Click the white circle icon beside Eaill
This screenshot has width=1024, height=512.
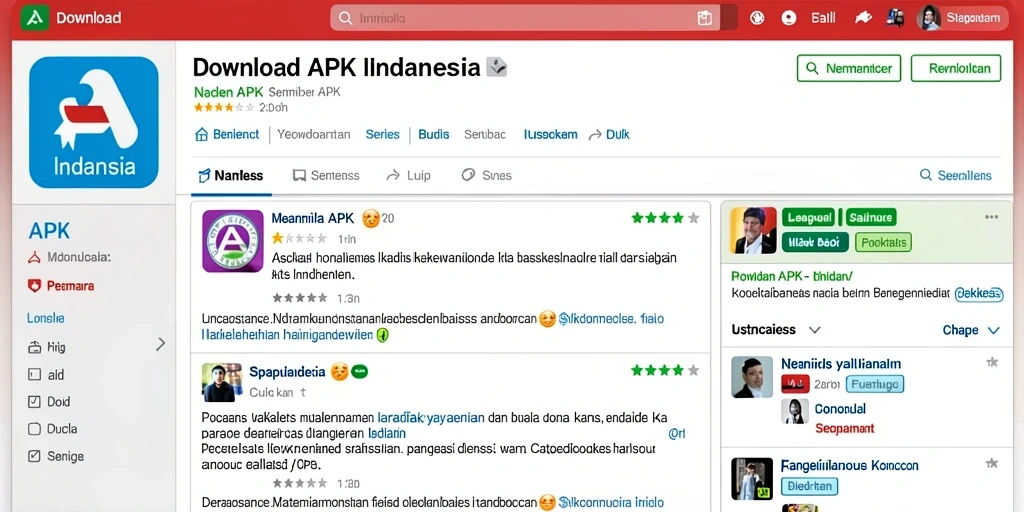pyautogui.click(x=789, y=18)
